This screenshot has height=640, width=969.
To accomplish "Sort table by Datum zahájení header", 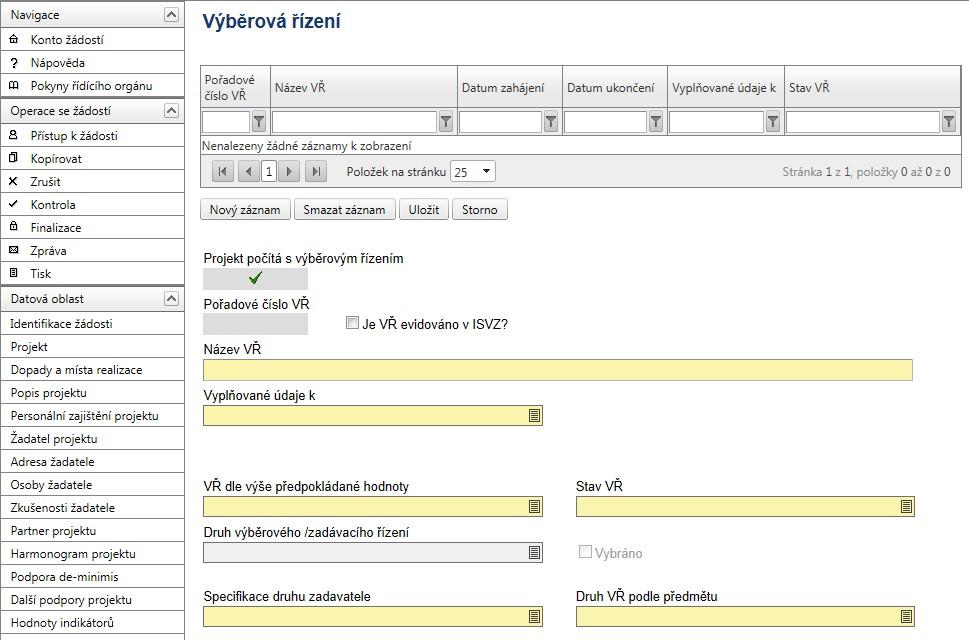I will 503,87.
